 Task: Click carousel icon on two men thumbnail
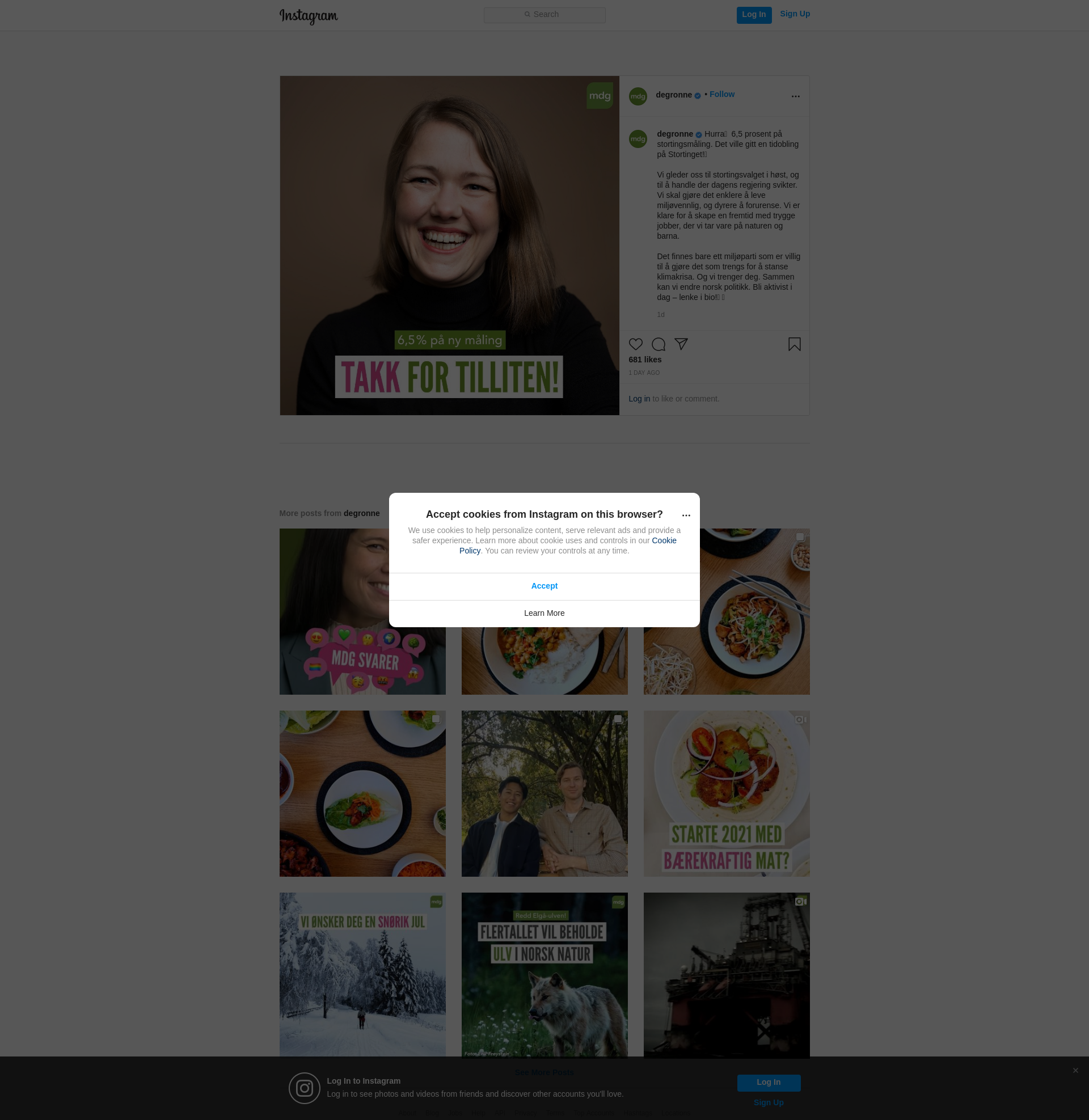click(x=618, y=719)
